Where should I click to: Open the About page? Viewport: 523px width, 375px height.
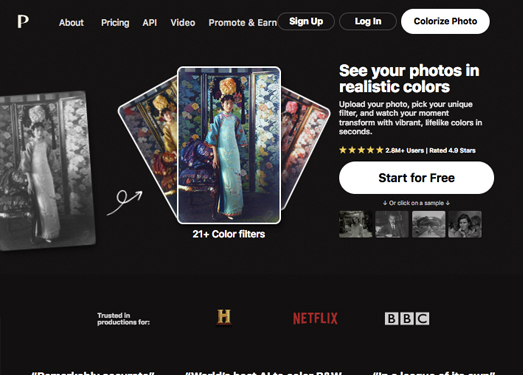(71, 23)
